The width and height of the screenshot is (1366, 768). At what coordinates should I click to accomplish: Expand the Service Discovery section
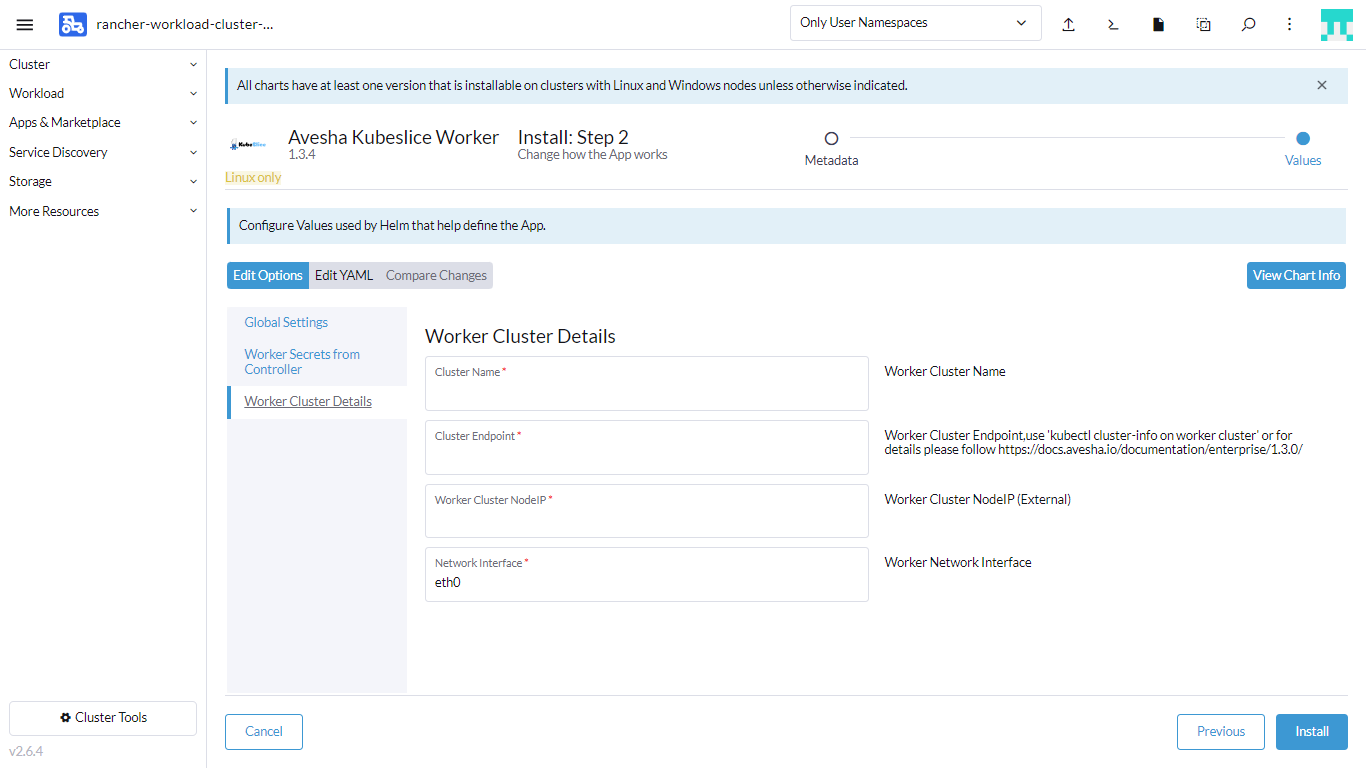click(x=103, y=152)
